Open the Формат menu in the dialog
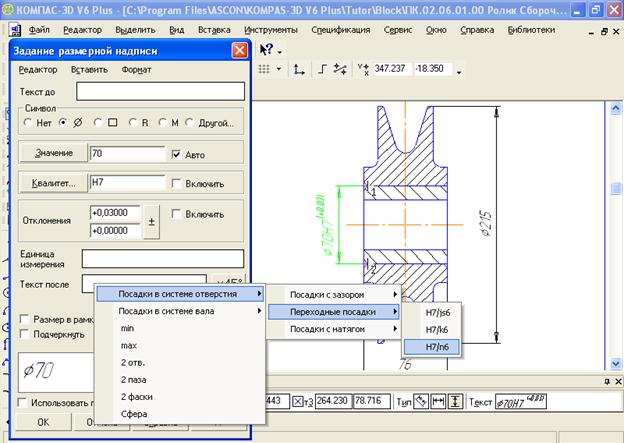 pyautogui.click(x=136, y=70)
